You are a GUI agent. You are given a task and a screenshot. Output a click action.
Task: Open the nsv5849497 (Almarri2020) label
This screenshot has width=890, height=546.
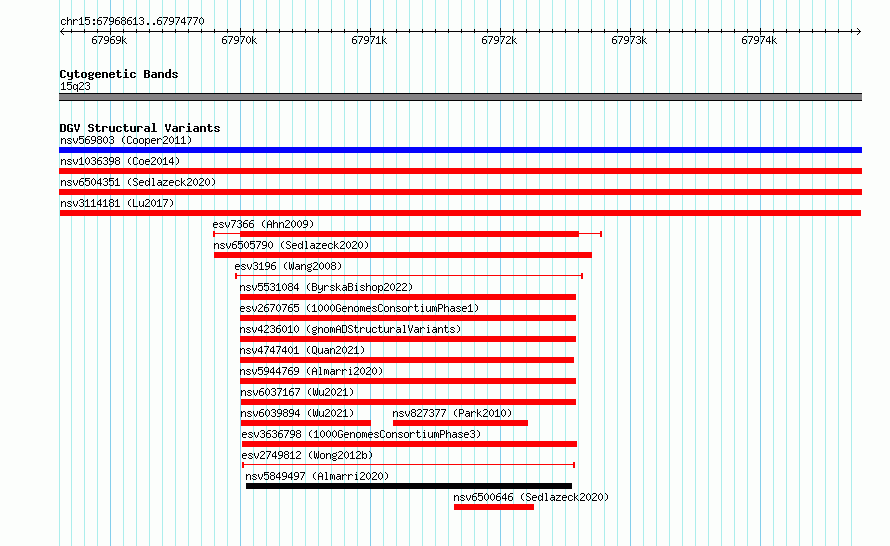(x=317, y=476)
